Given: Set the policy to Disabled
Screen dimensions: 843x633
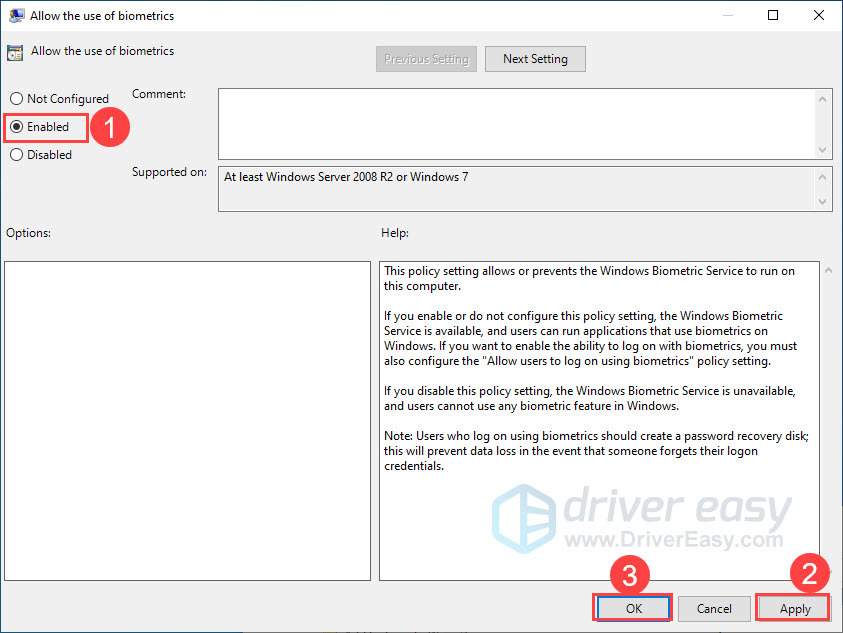Looking at the screenshot, I should (16, 155).
